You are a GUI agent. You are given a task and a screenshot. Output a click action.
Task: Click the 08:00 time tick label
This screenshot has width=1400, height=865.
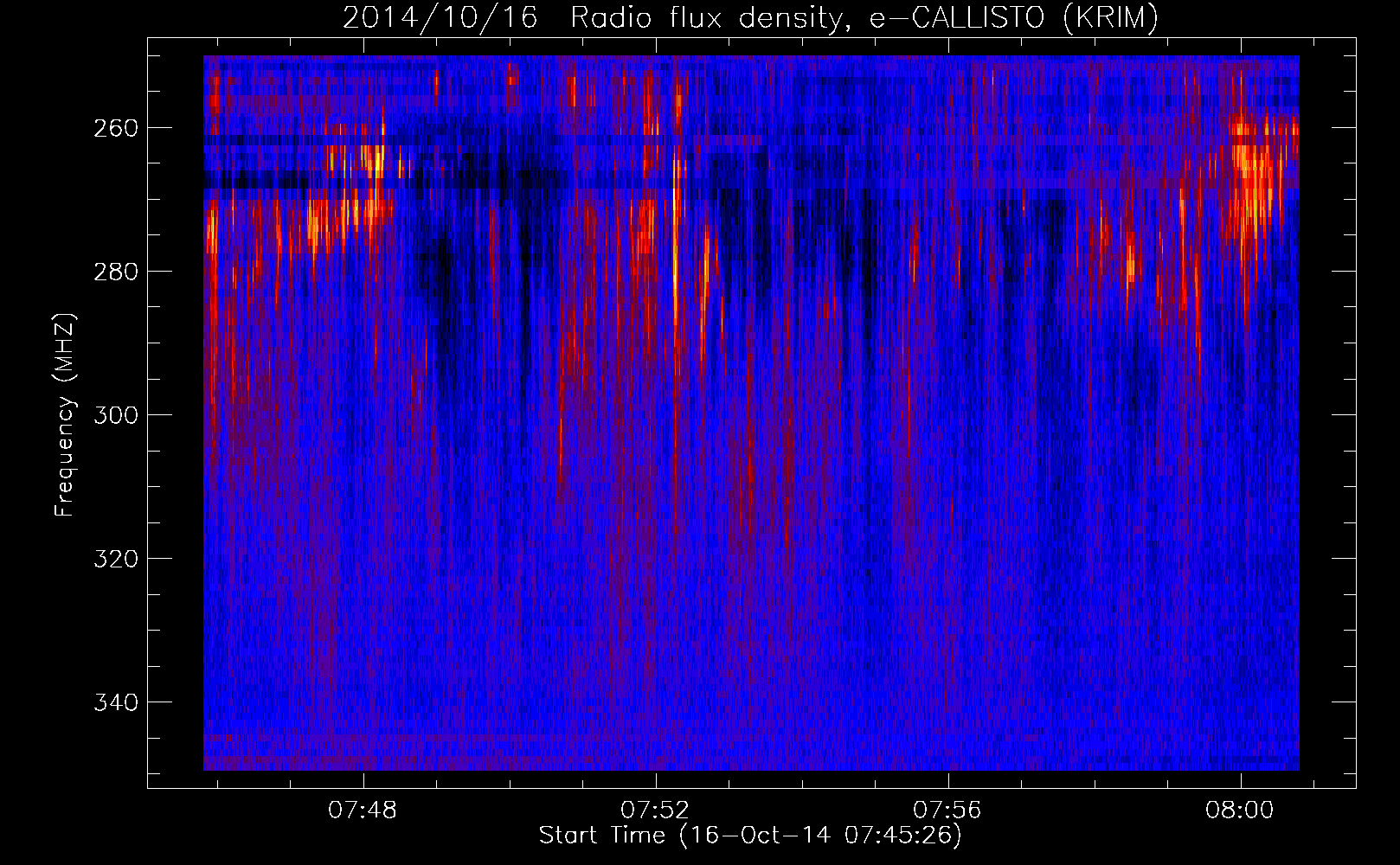pos(1241,811)
